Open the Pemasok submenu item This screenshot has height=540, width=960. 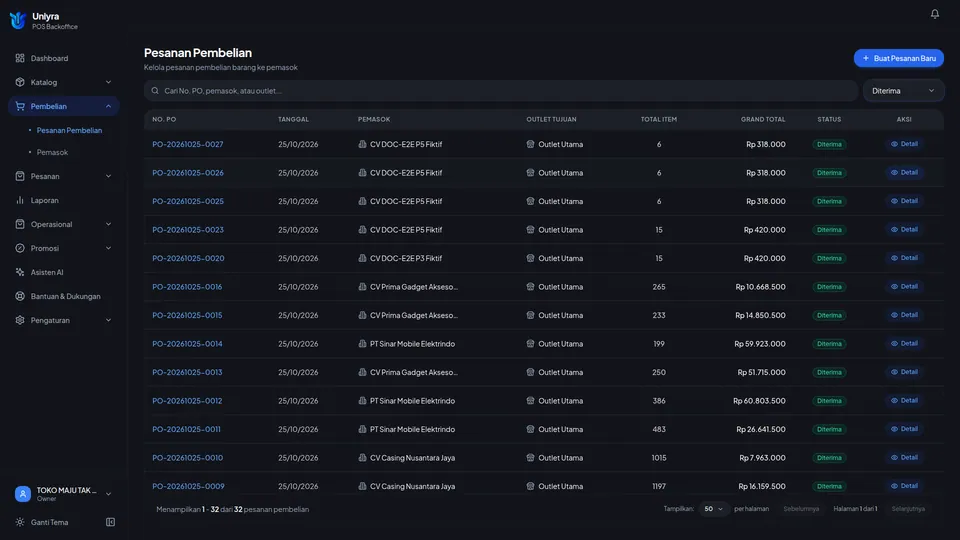(x=52, y=152)
